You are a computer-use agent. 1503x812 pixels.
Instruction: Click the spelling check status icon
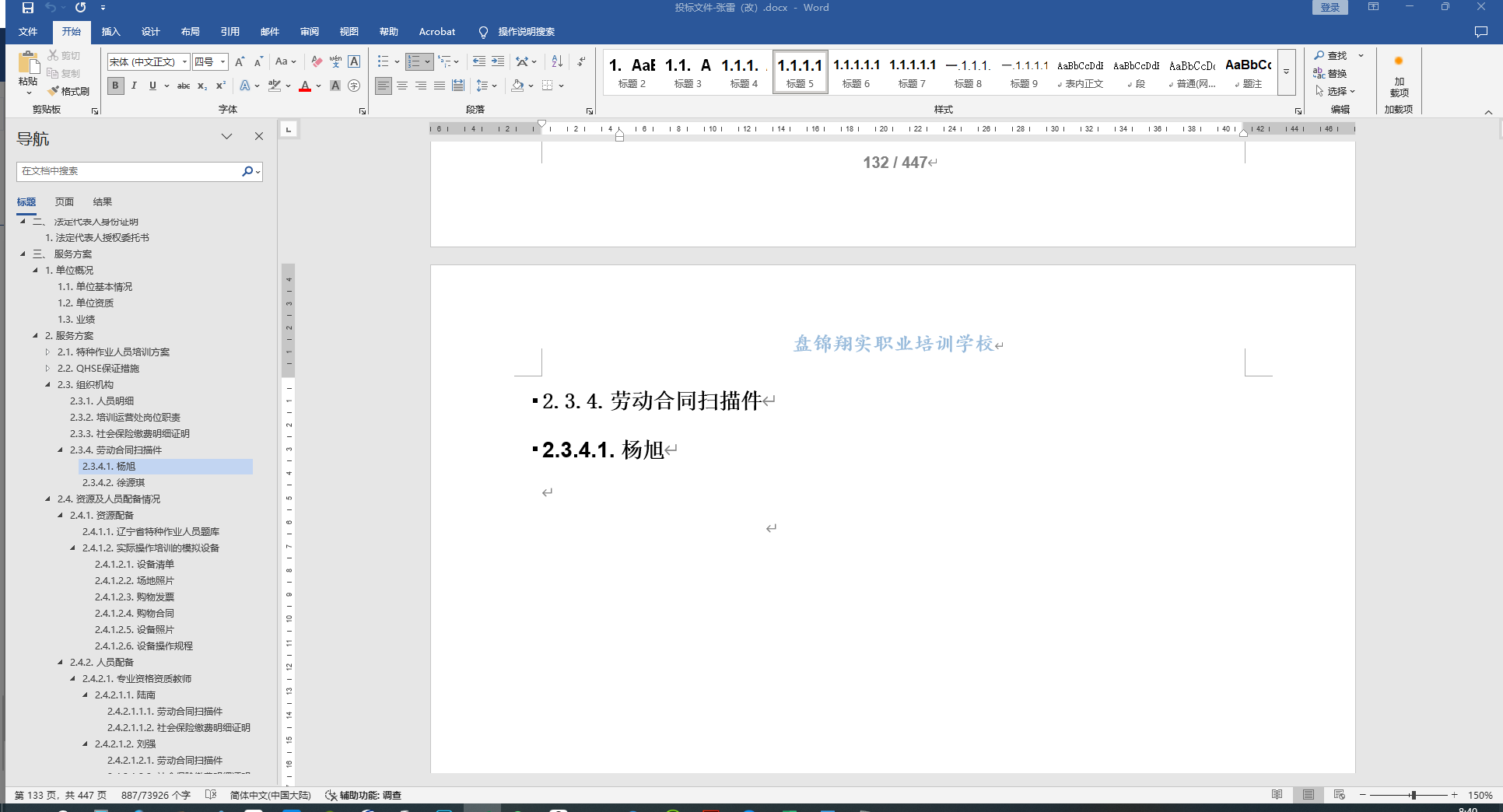211,795
